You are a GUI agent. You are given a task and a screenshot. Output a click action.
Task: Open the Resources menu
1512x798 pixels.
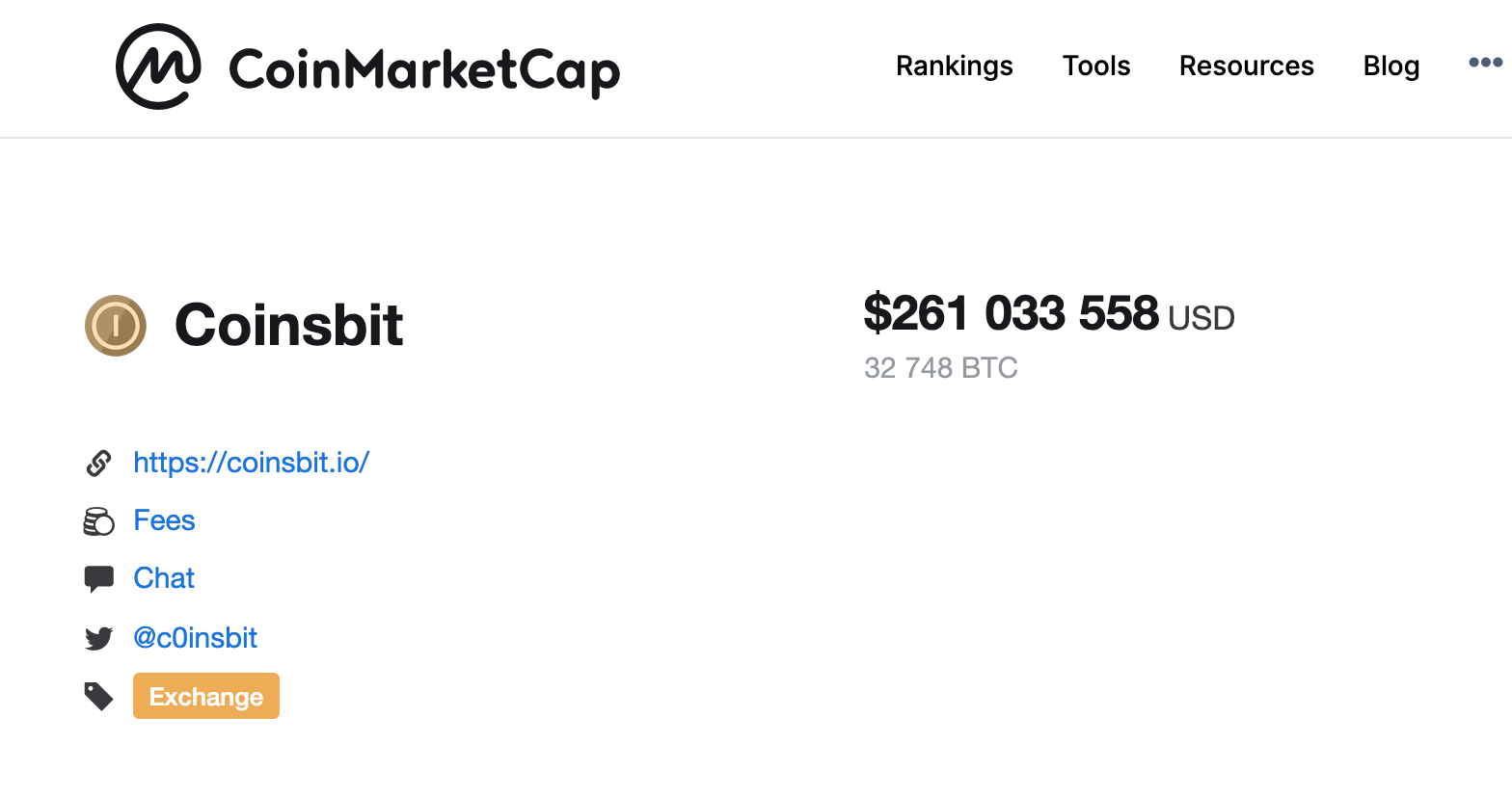coord(1246,66)
